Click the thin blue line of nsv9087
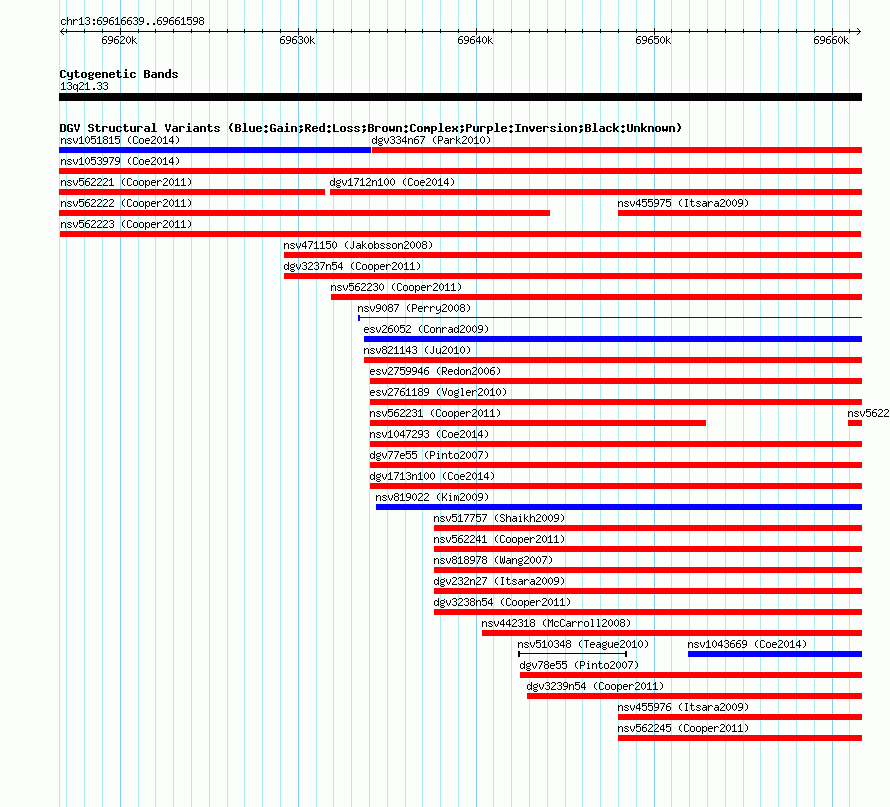The width and height of the screenshot is (890, 807). click(610, 318)
